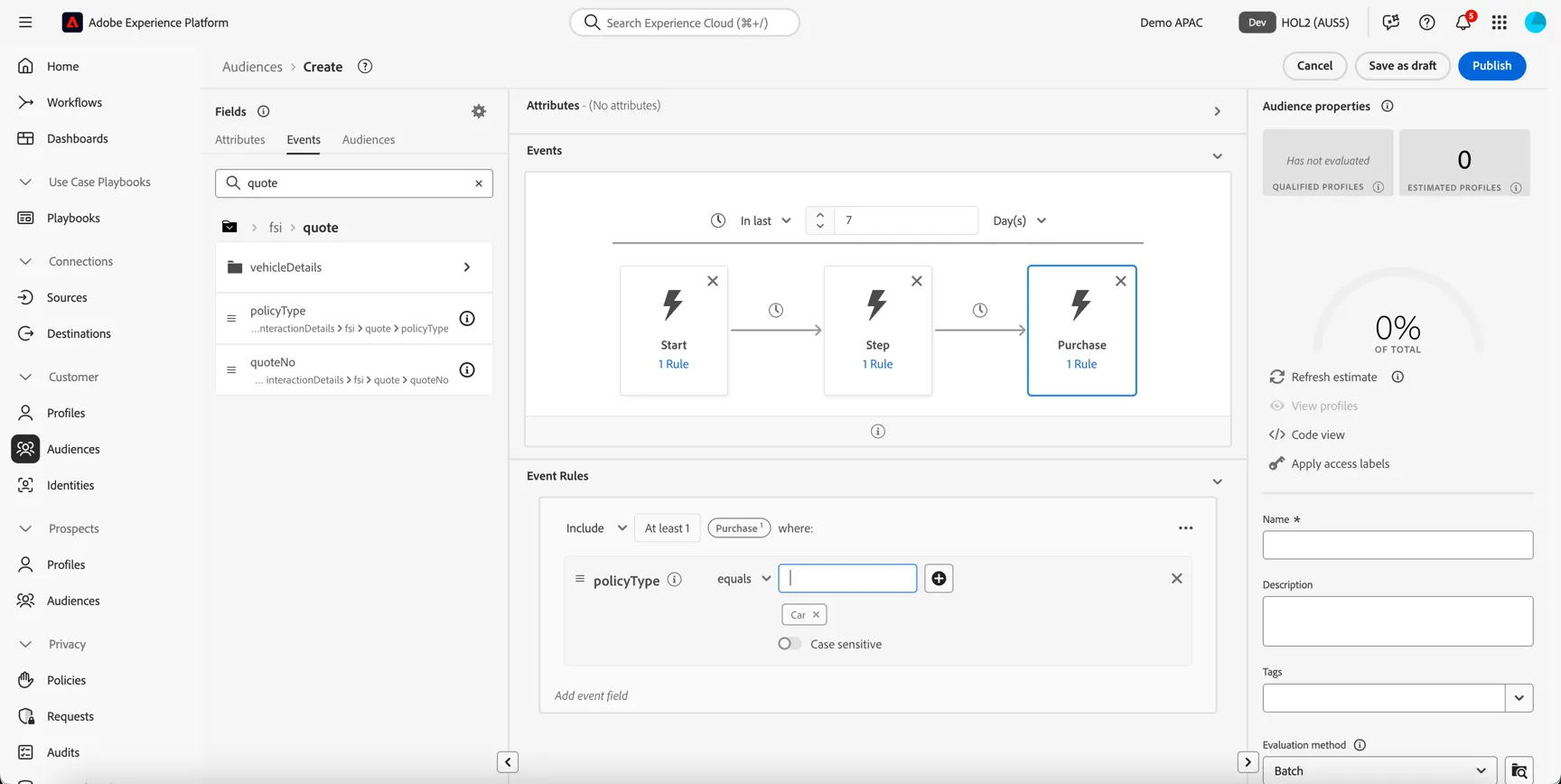Open the app switcher grid
Screen dimensions: 1561x784
1500,23
